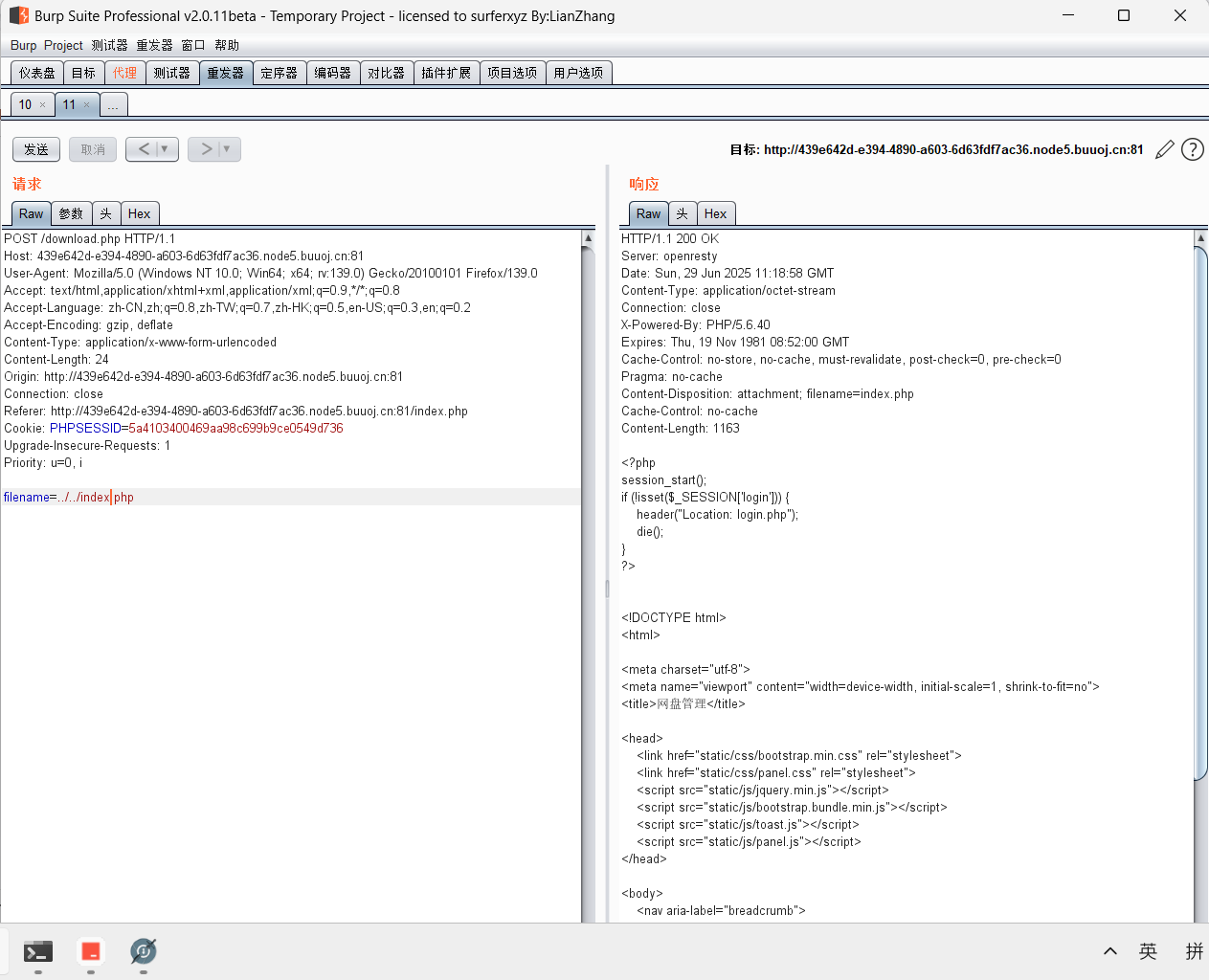Viewport: 1209px width, 980px height.
Task: Open new repeater tab with ... button
Action: [x=113, y=105]
